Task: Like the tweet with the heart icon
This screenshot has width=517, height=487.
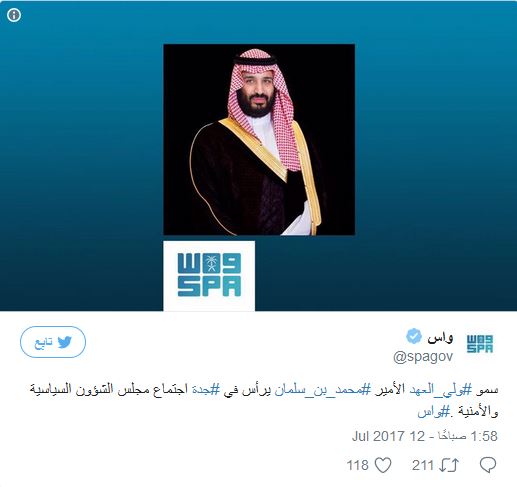Action: coord(383,465)
